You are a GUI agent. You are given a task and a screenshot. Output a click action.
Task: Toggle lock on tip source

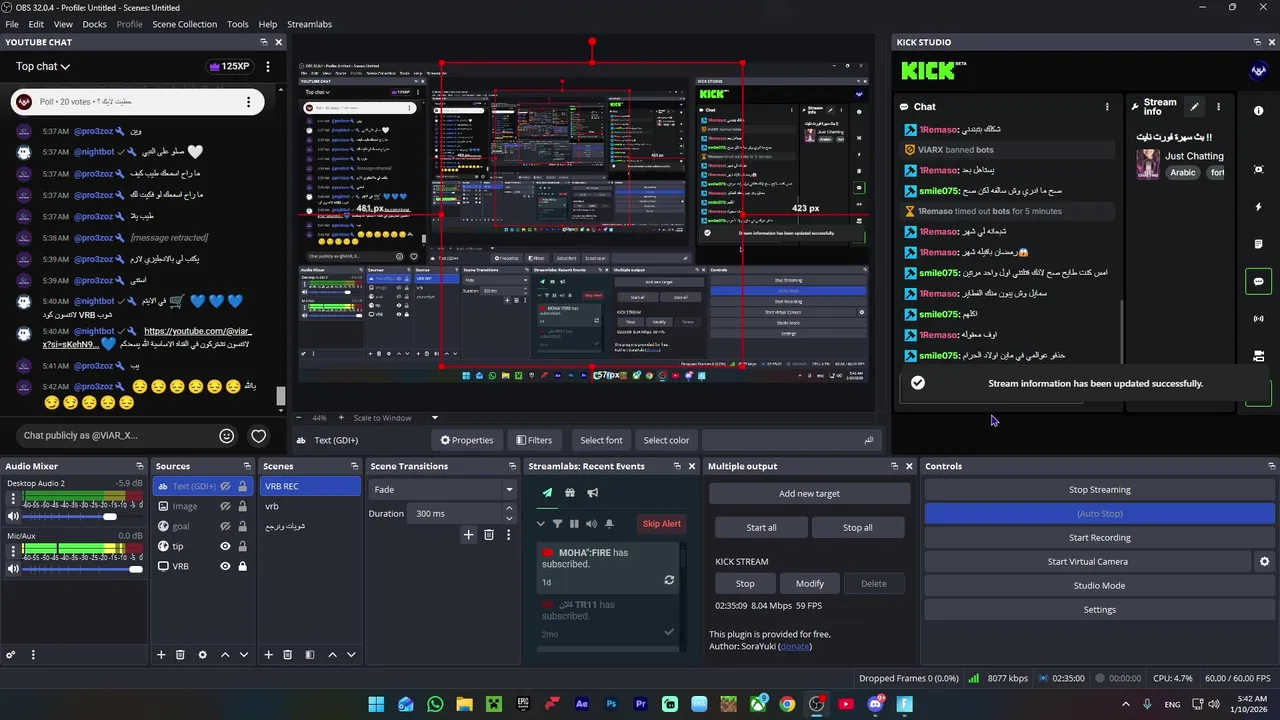[242, 546]
